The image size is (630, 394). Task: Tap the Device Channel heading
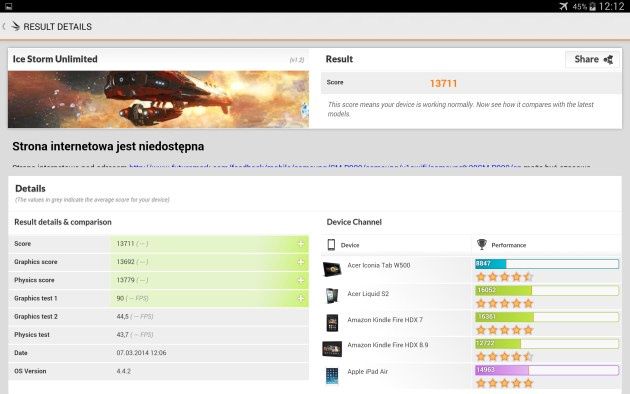coord(354,222)
